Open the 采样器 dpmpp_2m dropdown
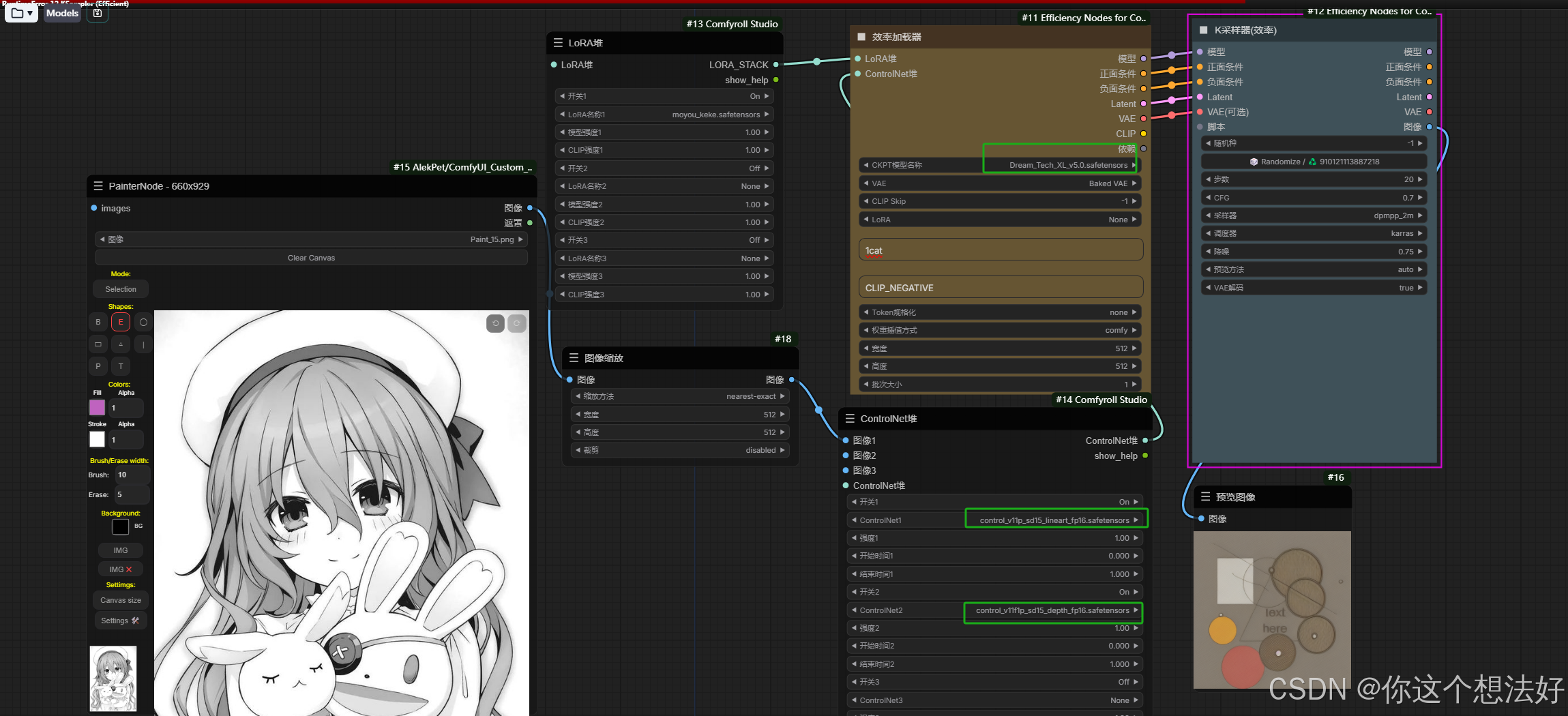The image size is (1568, 716). 1314,215
